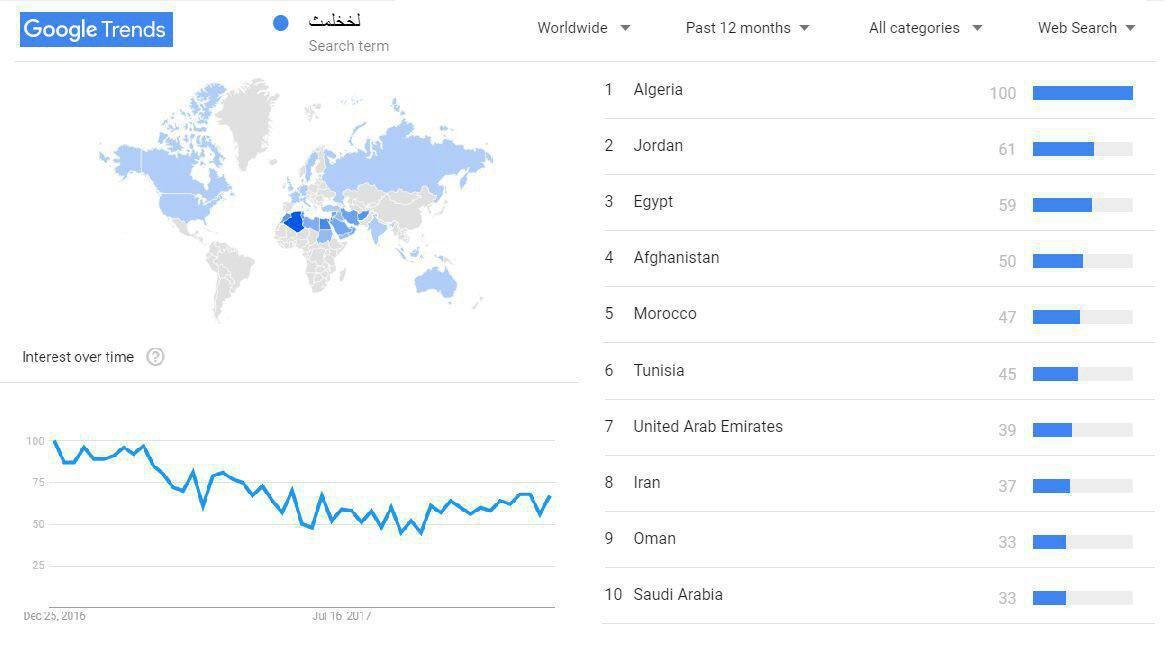Click Algeria's interest bar
This screenshot has width=1174, height=648.
click(x=1082, y=93)
